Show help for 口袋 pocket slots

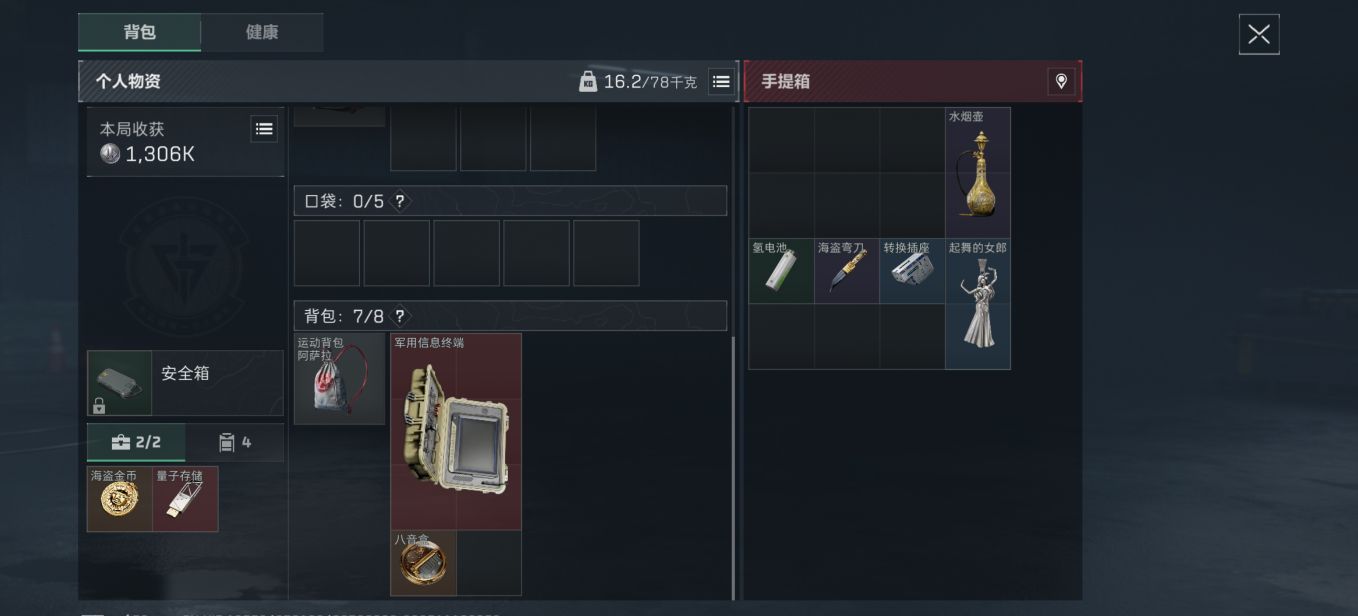pyautogui.click(x=400, y=201)
